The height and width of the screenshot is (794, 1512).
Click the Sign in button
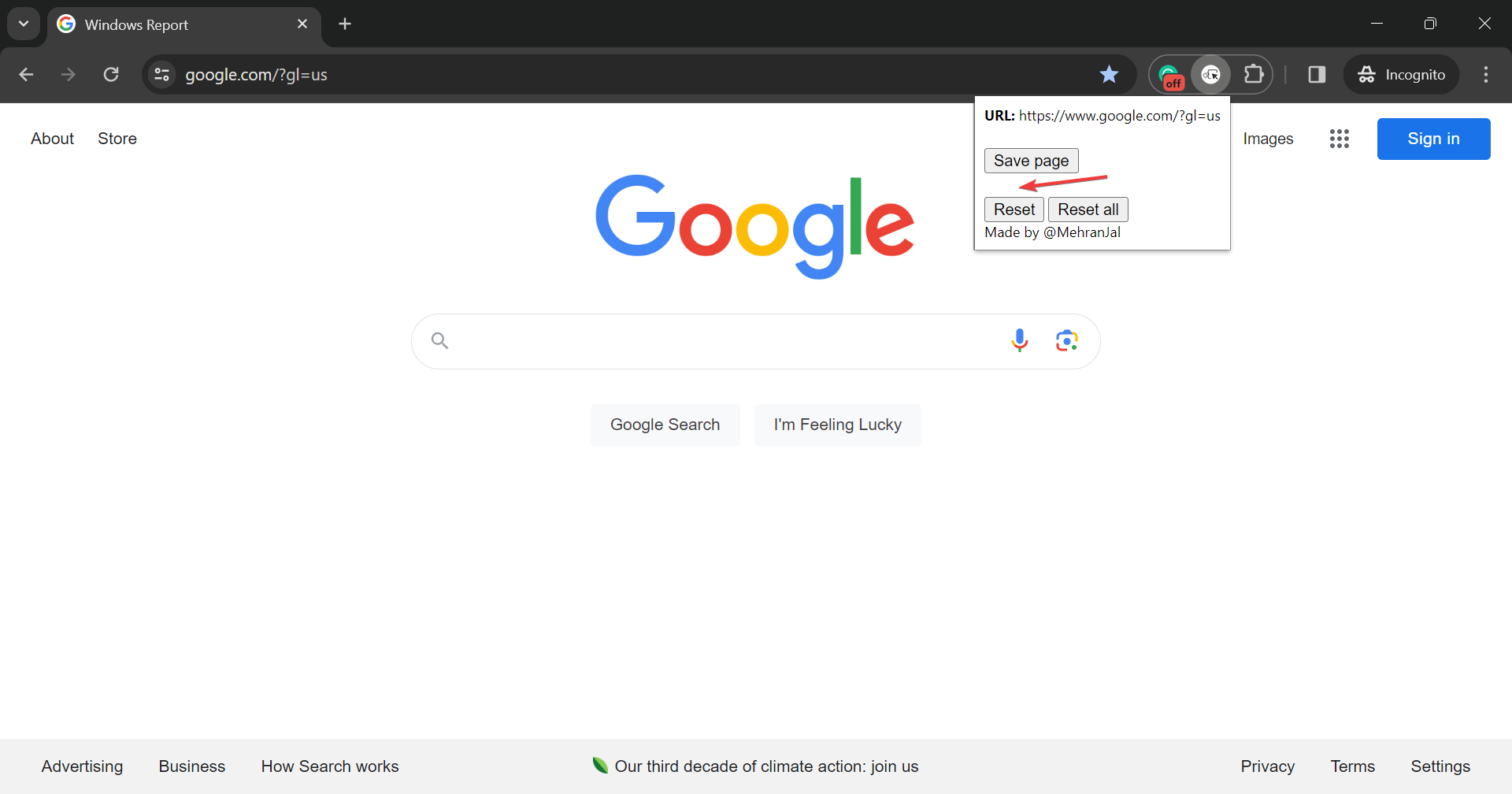pos(1433,139)
